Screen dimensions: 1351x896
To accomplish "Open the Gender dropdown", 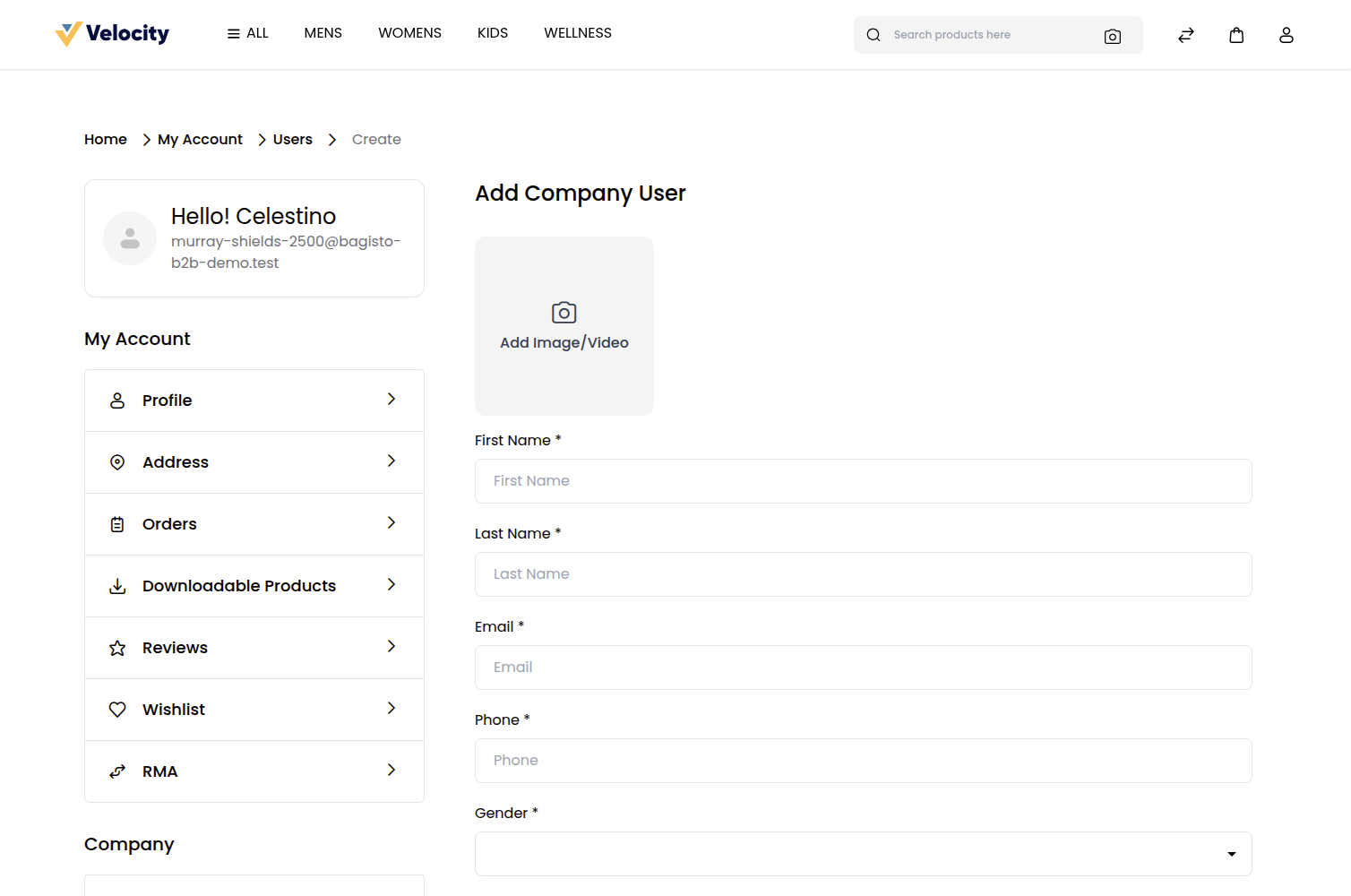I will click(863, 854).
